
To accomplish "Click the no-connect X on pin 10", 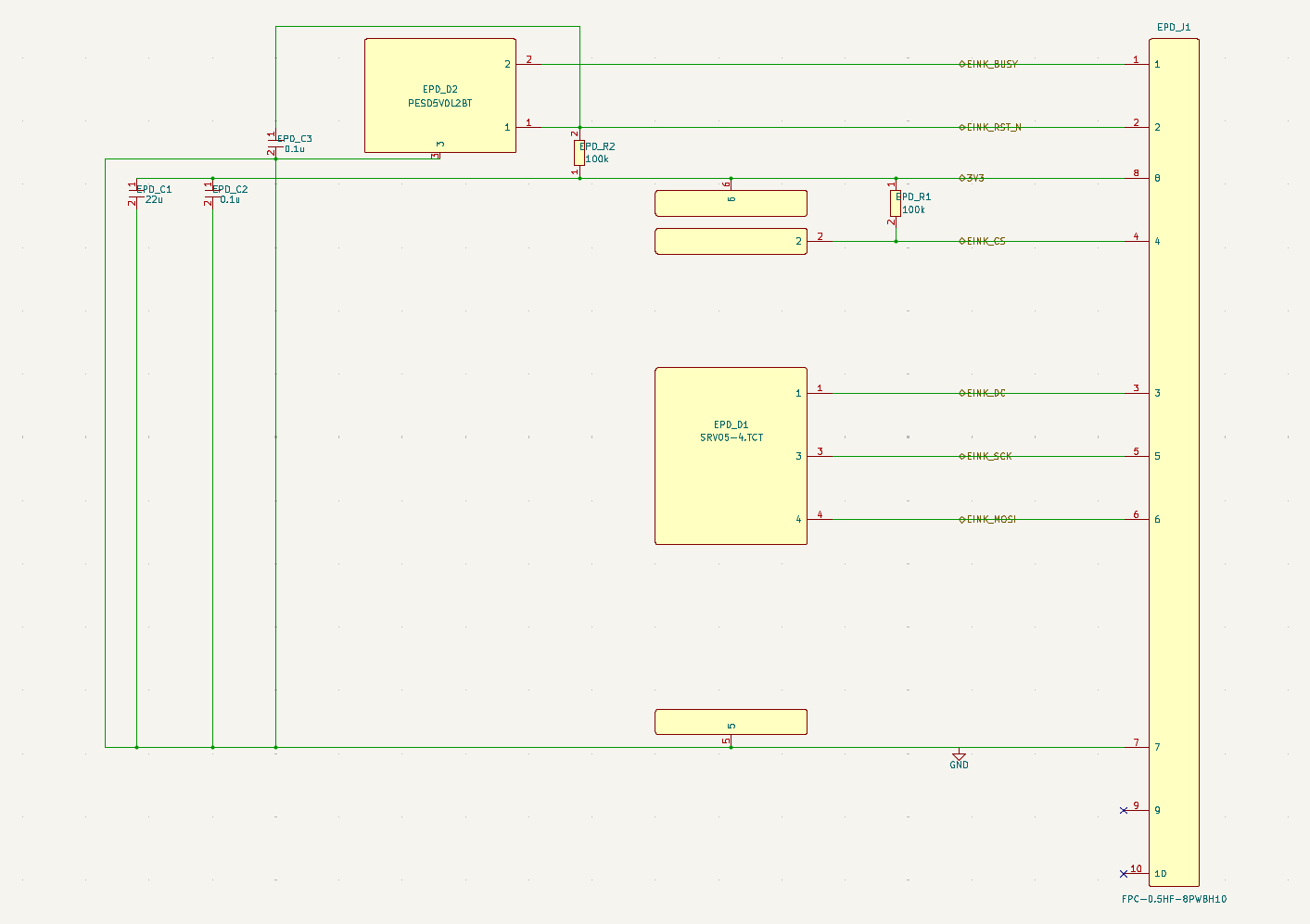I will pyautogui.click(x=1124, y=873).
